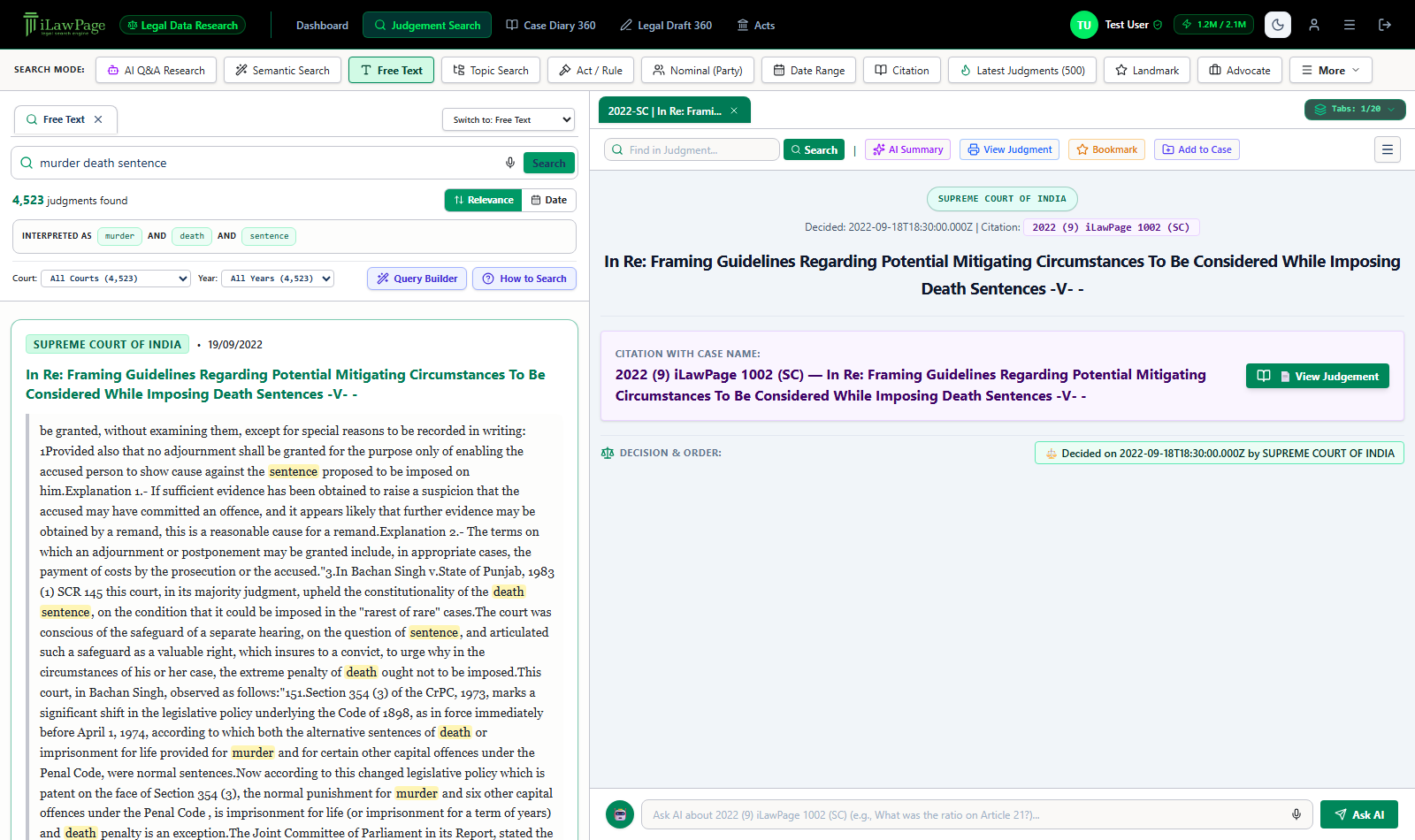Click the Ask AI send button
This screenshot has width=1415, height=840.
[x=1359, y=814]
